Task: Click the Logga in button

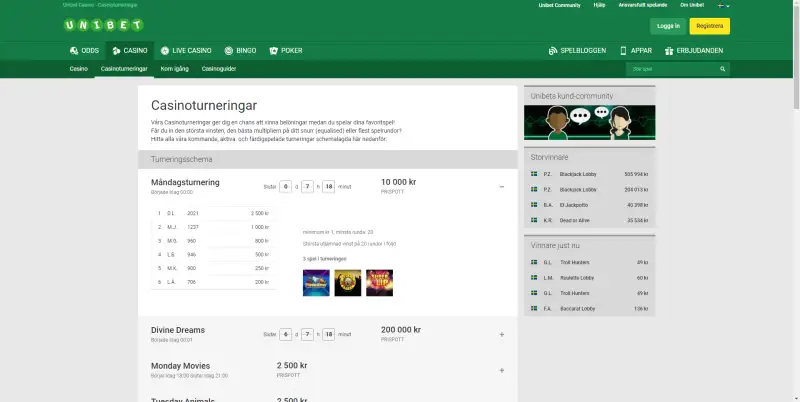Action: 668,26
